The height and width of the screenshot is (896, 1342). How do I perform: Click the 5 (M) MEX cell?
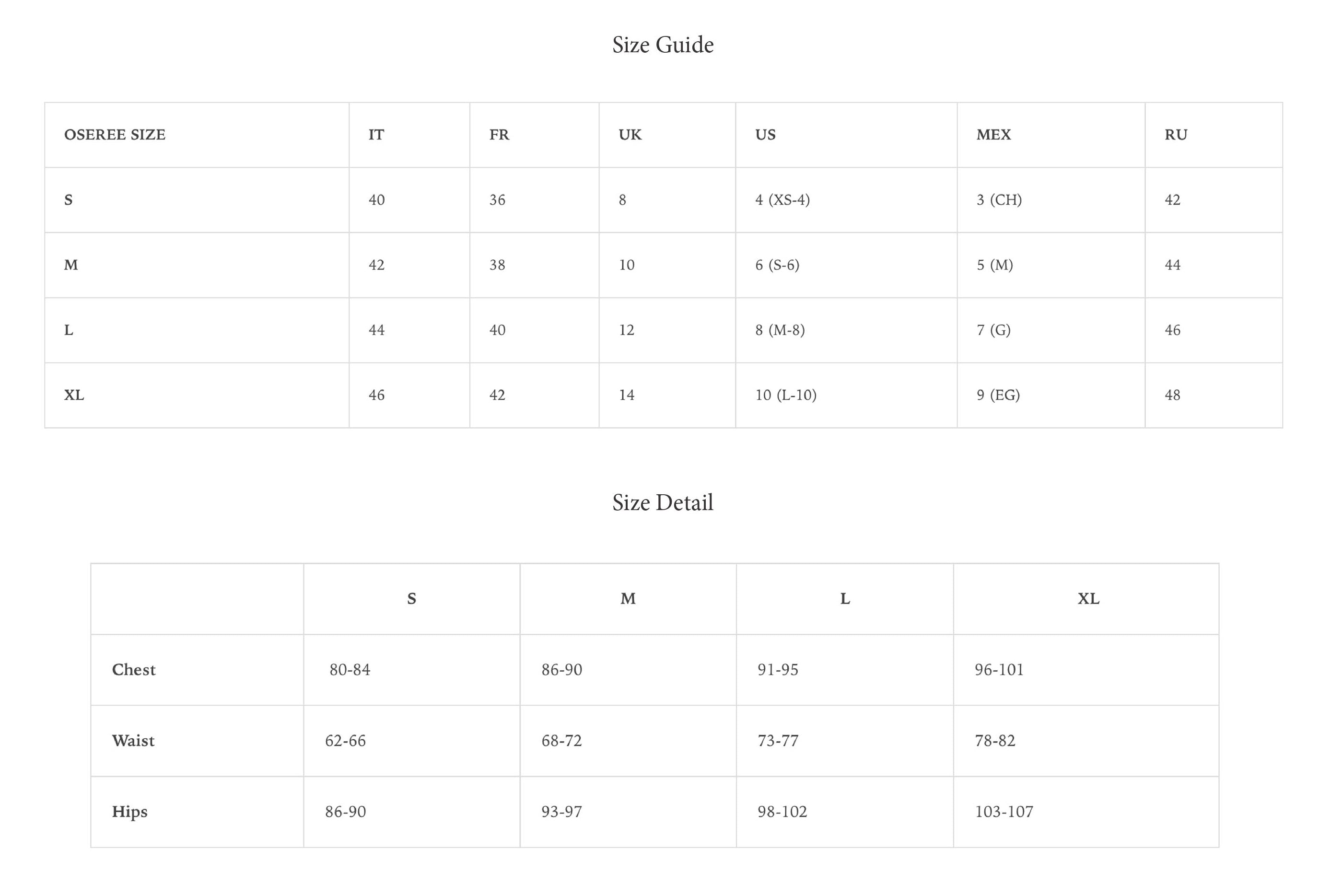coord(1051,265)
